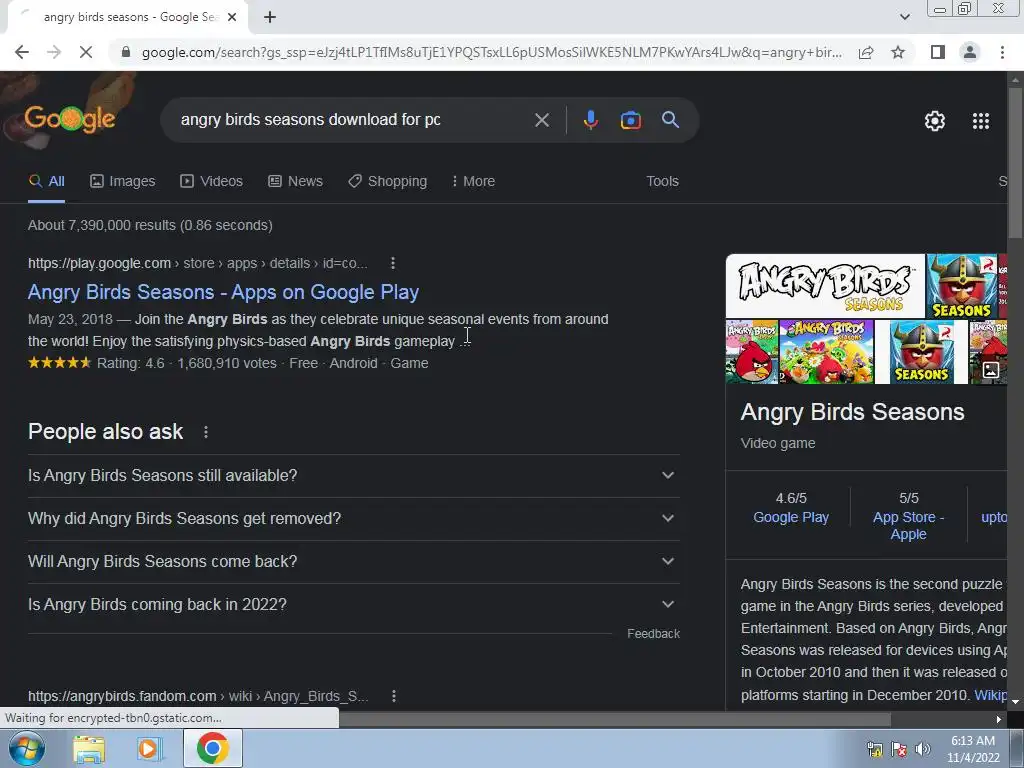
Task: Submit search with magnifier icon
Action: [x=670, y=120]
